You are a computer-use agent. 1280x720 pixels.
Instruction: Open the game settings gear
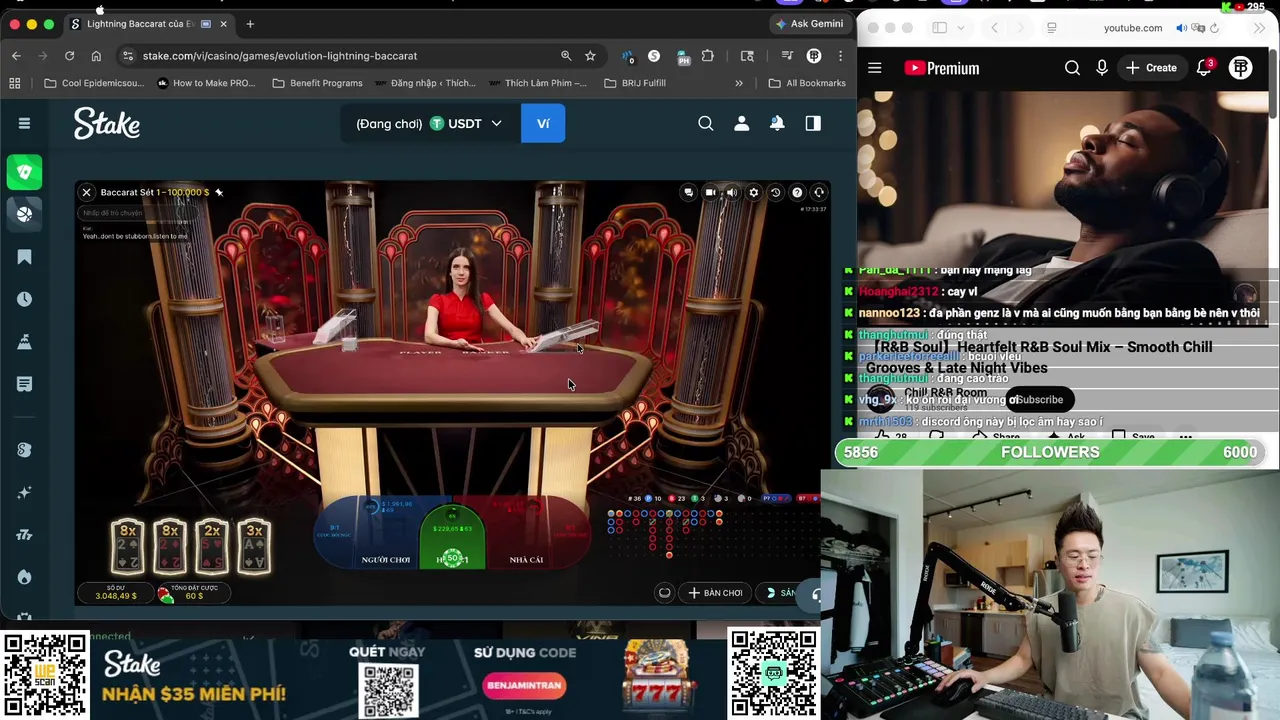tap(754, 192)
